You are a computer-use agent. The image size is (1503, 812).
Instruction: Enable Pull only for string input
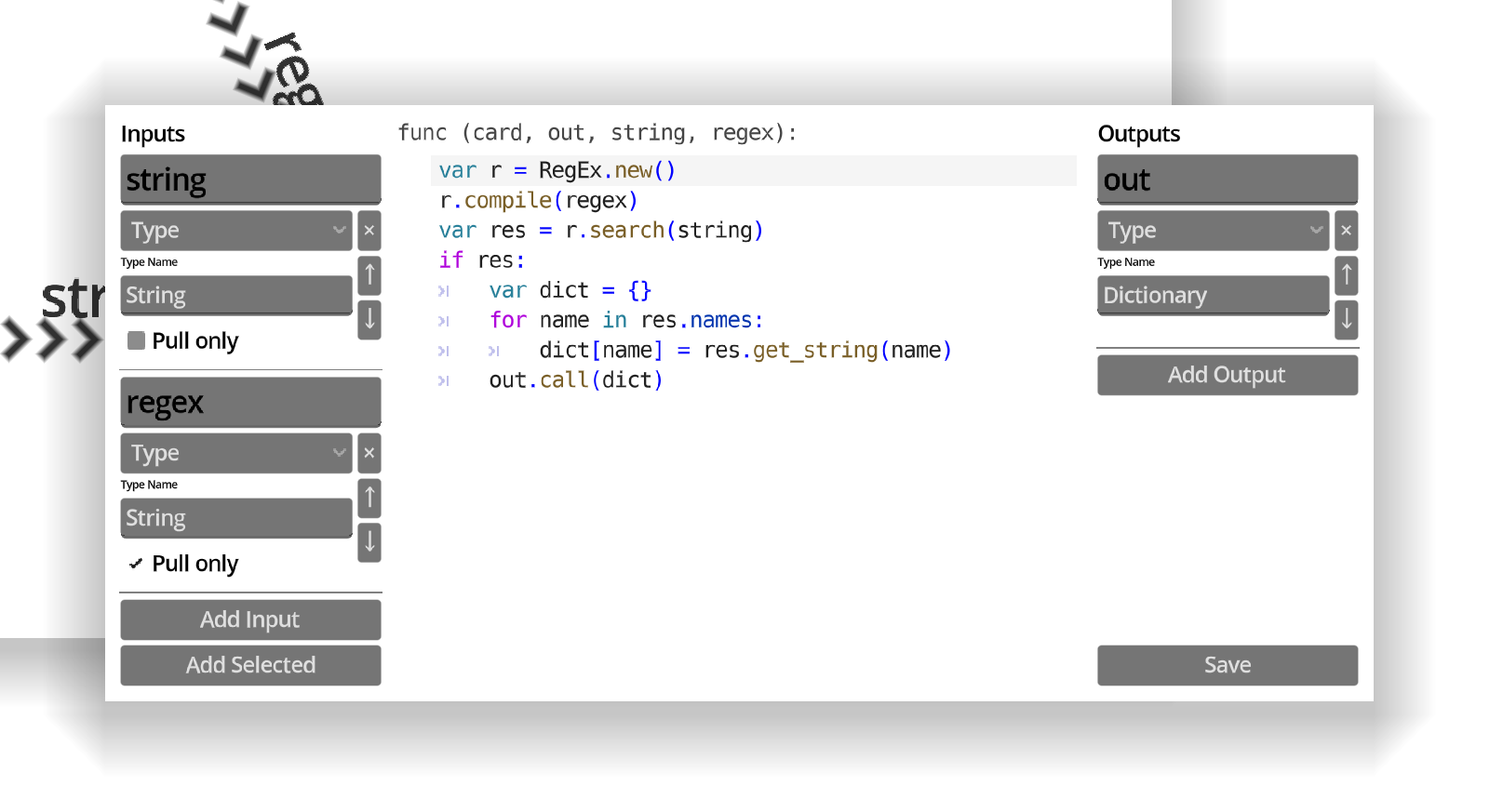click(137, 341)
